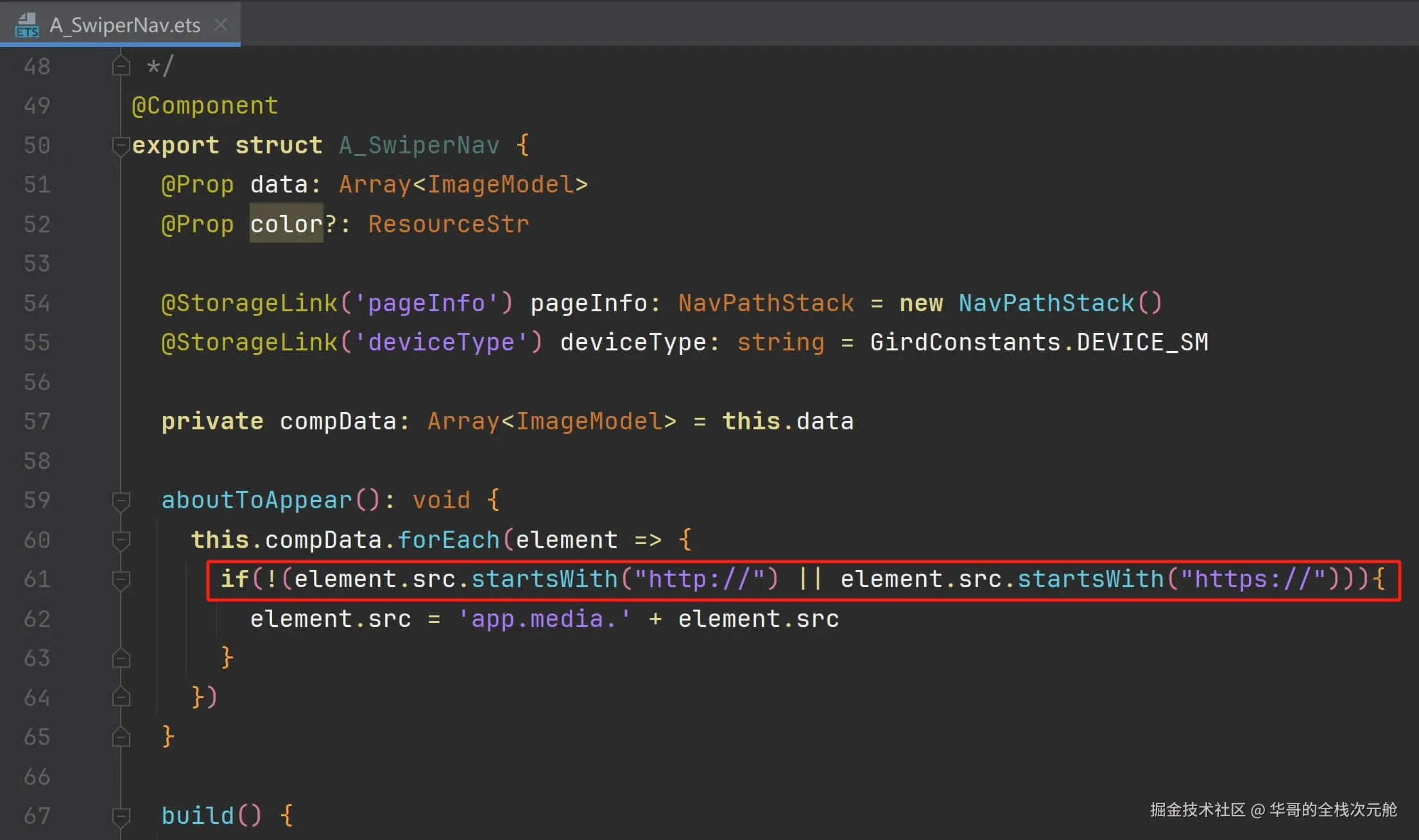
Task: Click the highlighted color property name
Action: 286,224
